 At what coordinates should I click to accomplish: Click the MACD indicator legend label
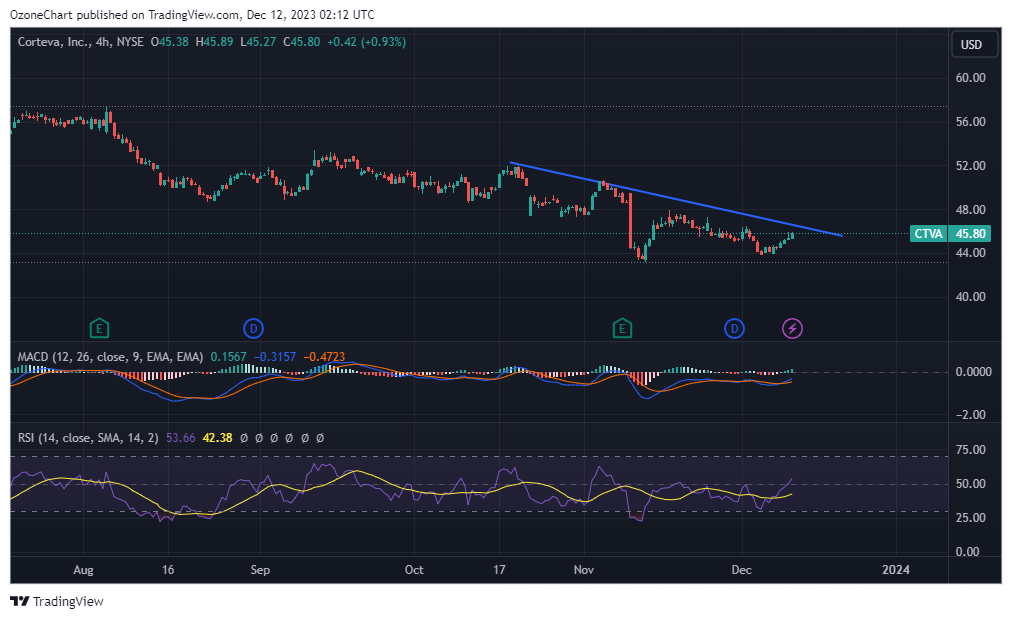point(110,357)
